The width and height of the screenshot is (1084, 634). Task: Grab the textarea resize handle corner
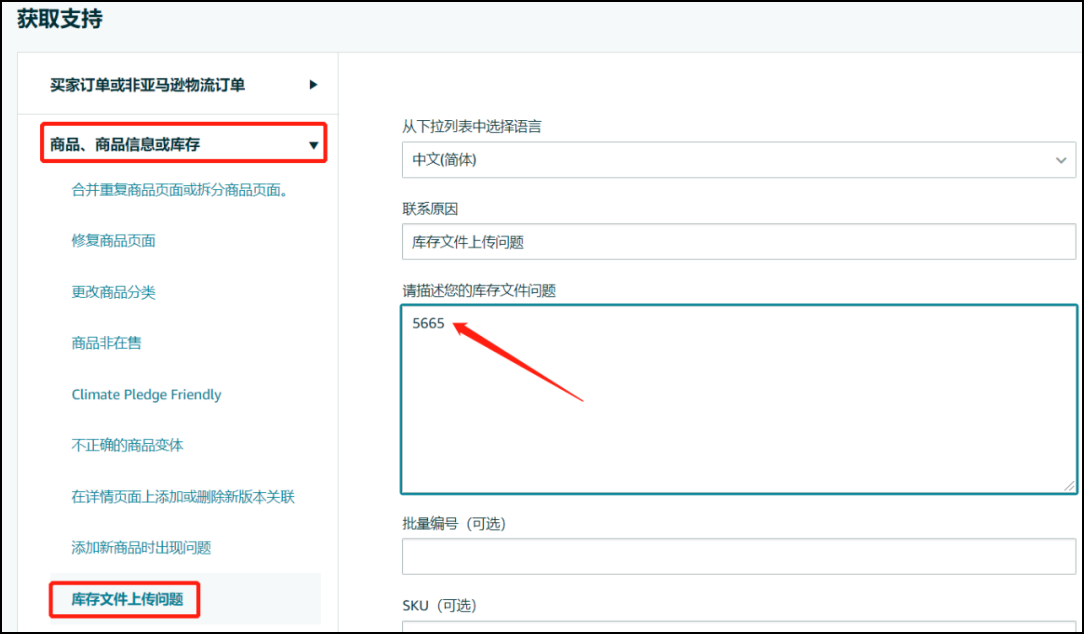[x=1069, y=486]
